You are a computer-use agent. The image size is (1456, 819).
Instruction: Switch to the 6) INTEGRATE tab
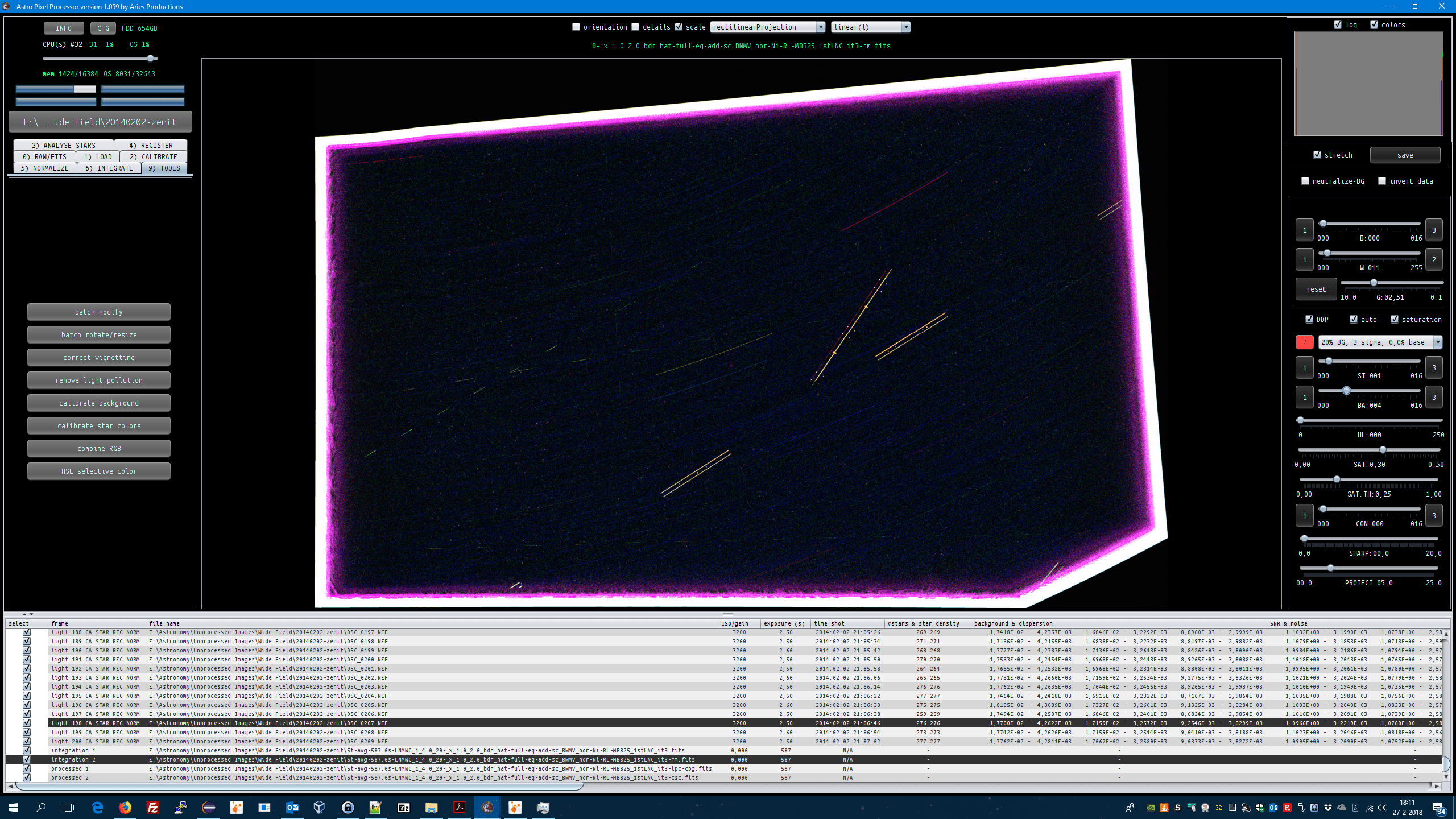[x=109, y=168]
